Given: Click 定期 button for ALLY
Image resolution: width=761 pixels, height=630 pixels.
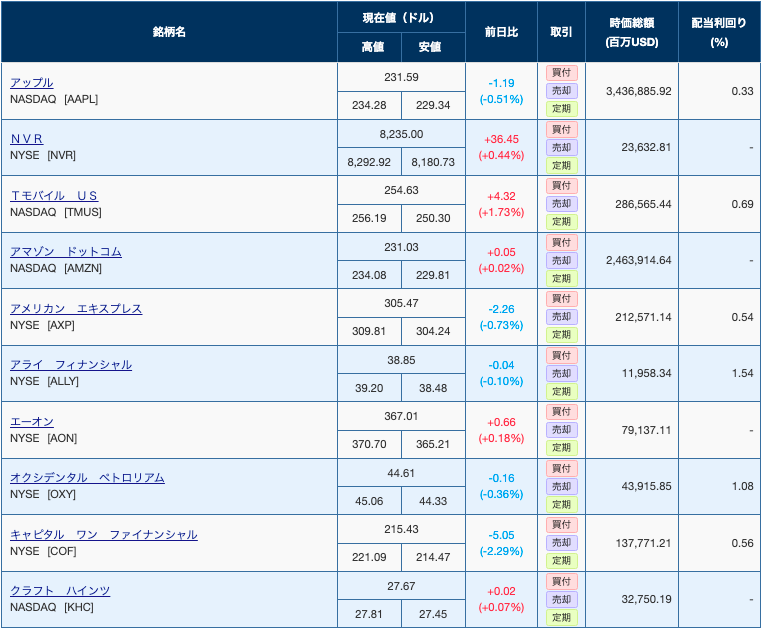Looking at the screenshot, I should [562, 392].
